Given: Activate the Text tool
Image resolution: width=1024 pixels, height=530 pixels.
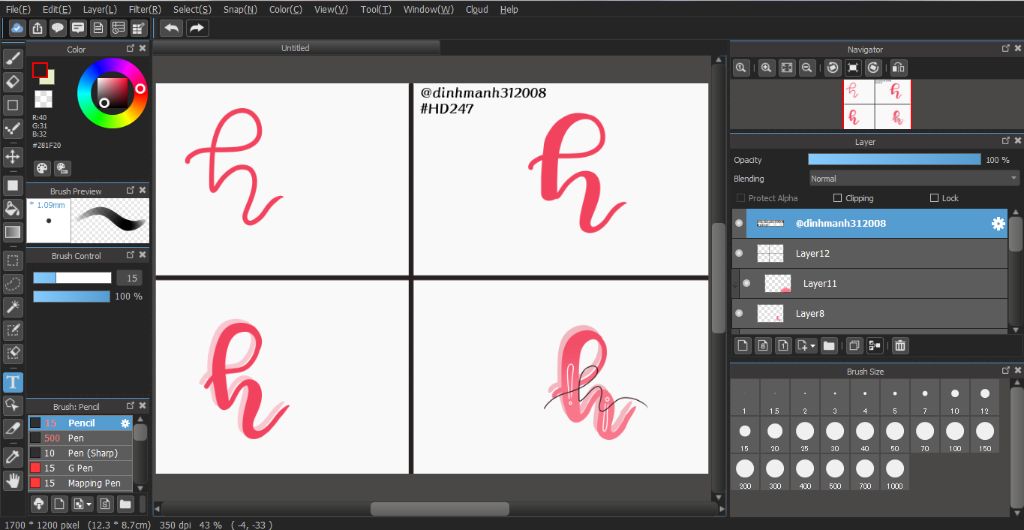Looking at the screenshot, I should click(13, 382).
